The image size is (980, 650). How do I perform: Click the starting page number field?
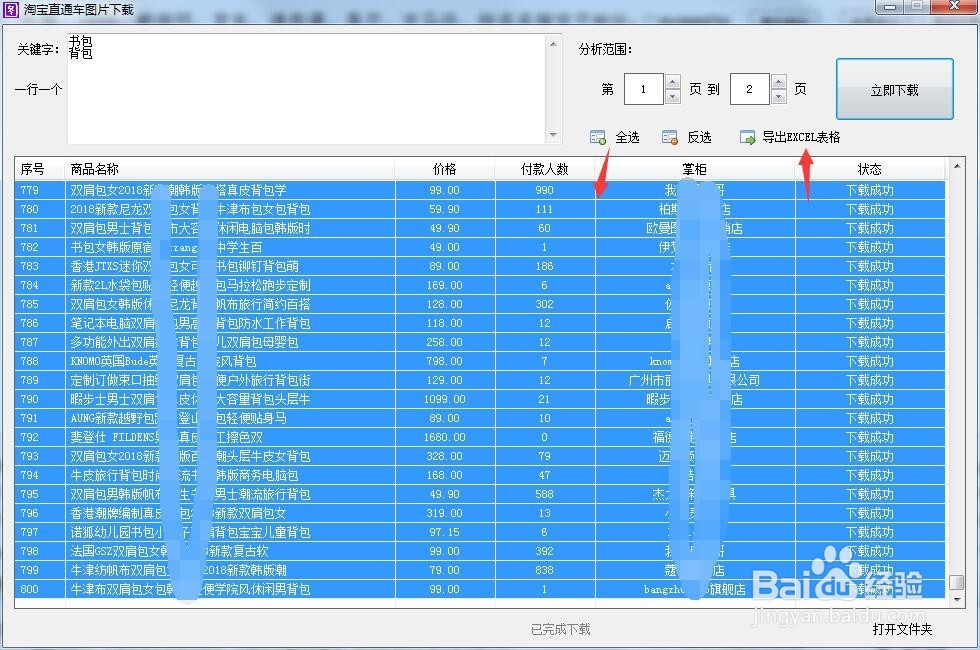coord(643,89)
